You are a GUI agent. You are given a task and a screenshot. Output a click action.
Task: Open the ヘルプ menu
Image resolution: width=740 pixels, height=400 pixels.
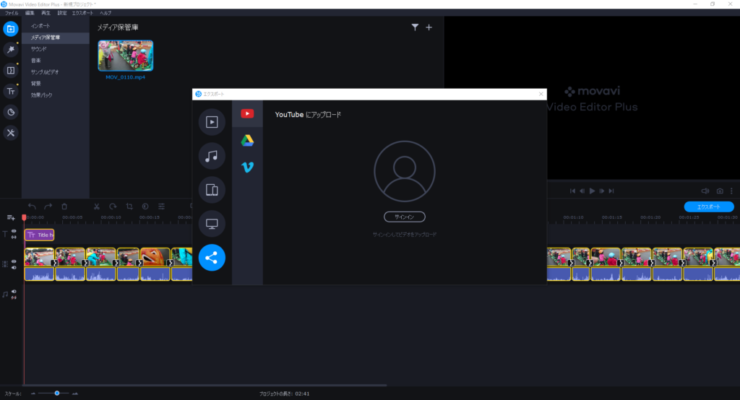[x=106, y=13]
